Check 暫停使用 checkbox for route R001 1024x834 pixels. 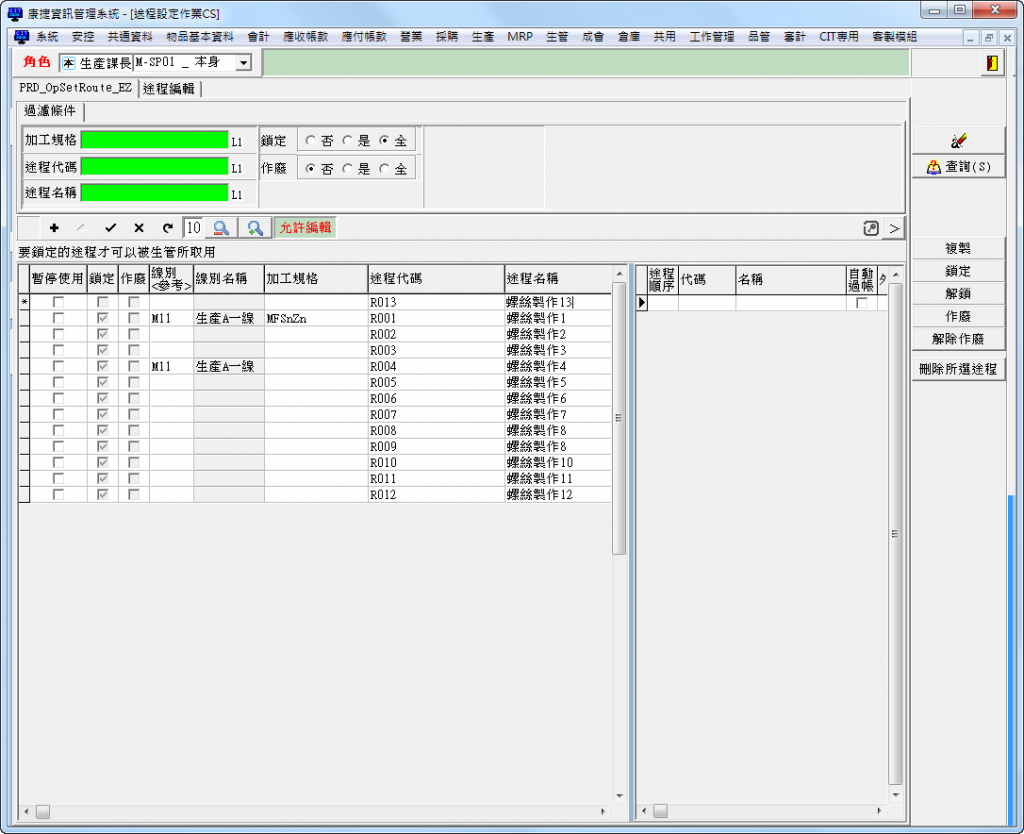59,318
